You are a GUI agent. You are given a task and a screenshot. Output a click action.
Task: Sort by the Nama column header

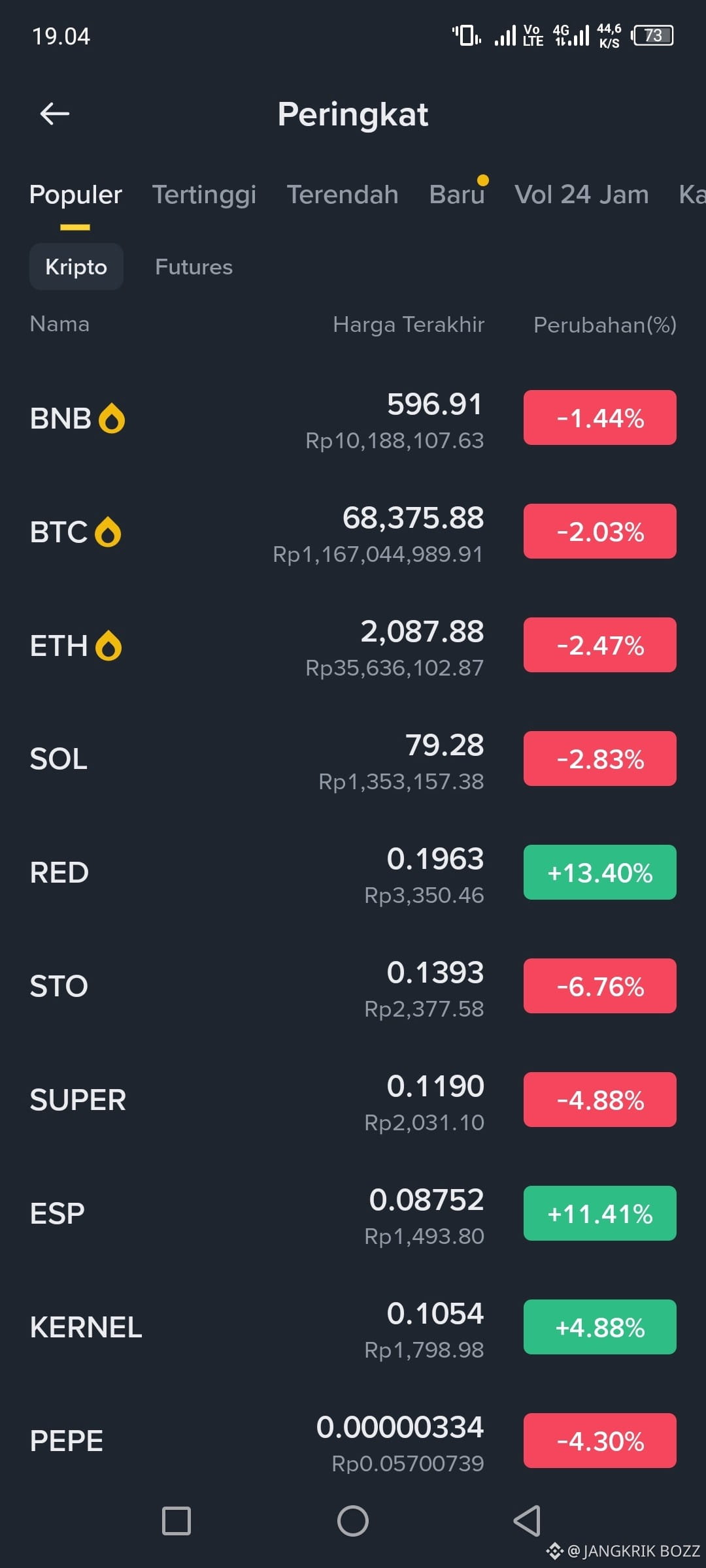click(59, 324)
